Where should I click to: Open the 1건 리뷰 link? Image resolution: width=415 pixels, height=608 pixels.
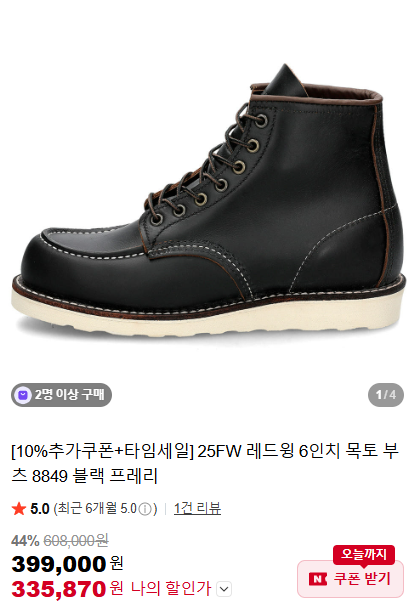point(197,509)
